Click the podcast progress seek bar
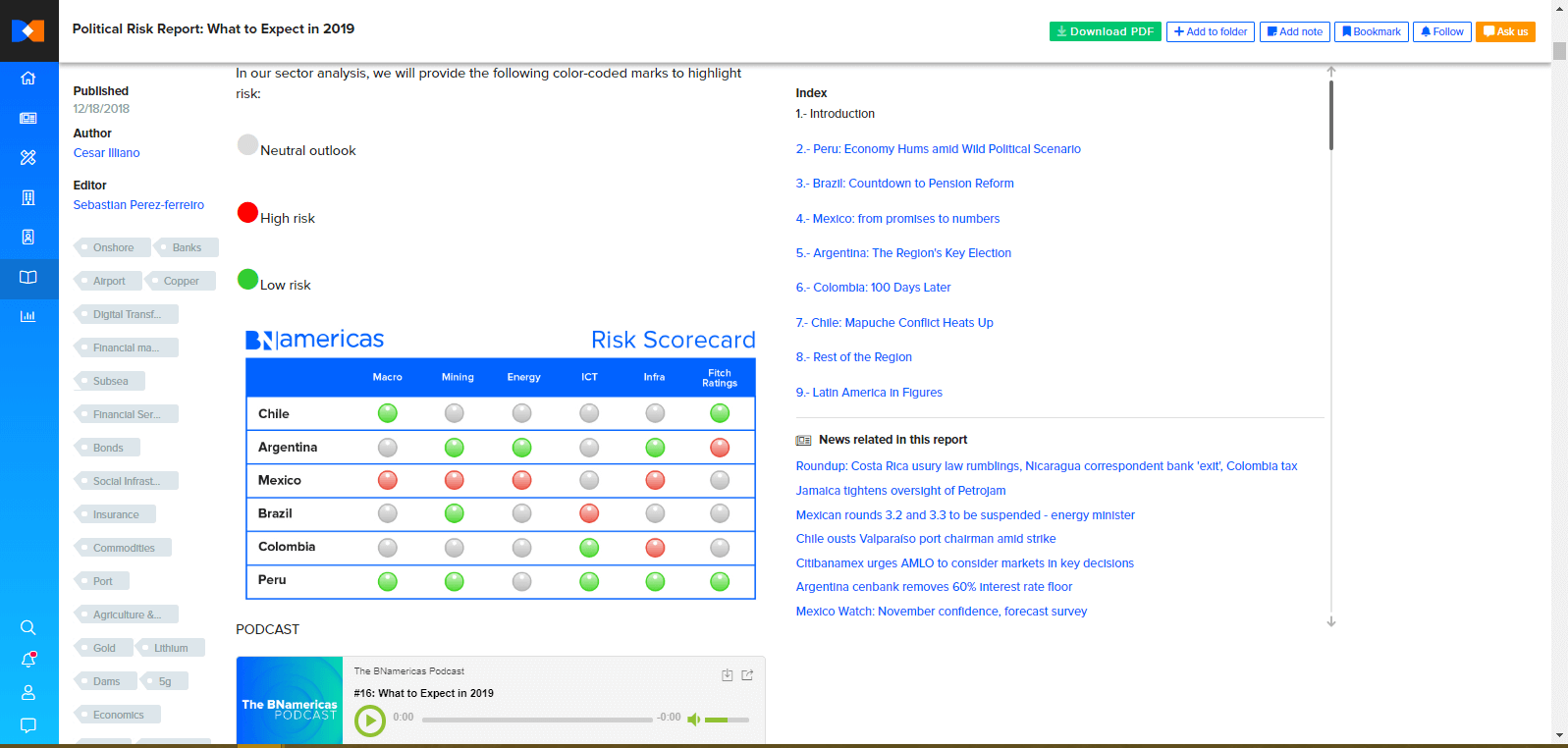The image size is (1568, 748). click(x=537, y=720)
